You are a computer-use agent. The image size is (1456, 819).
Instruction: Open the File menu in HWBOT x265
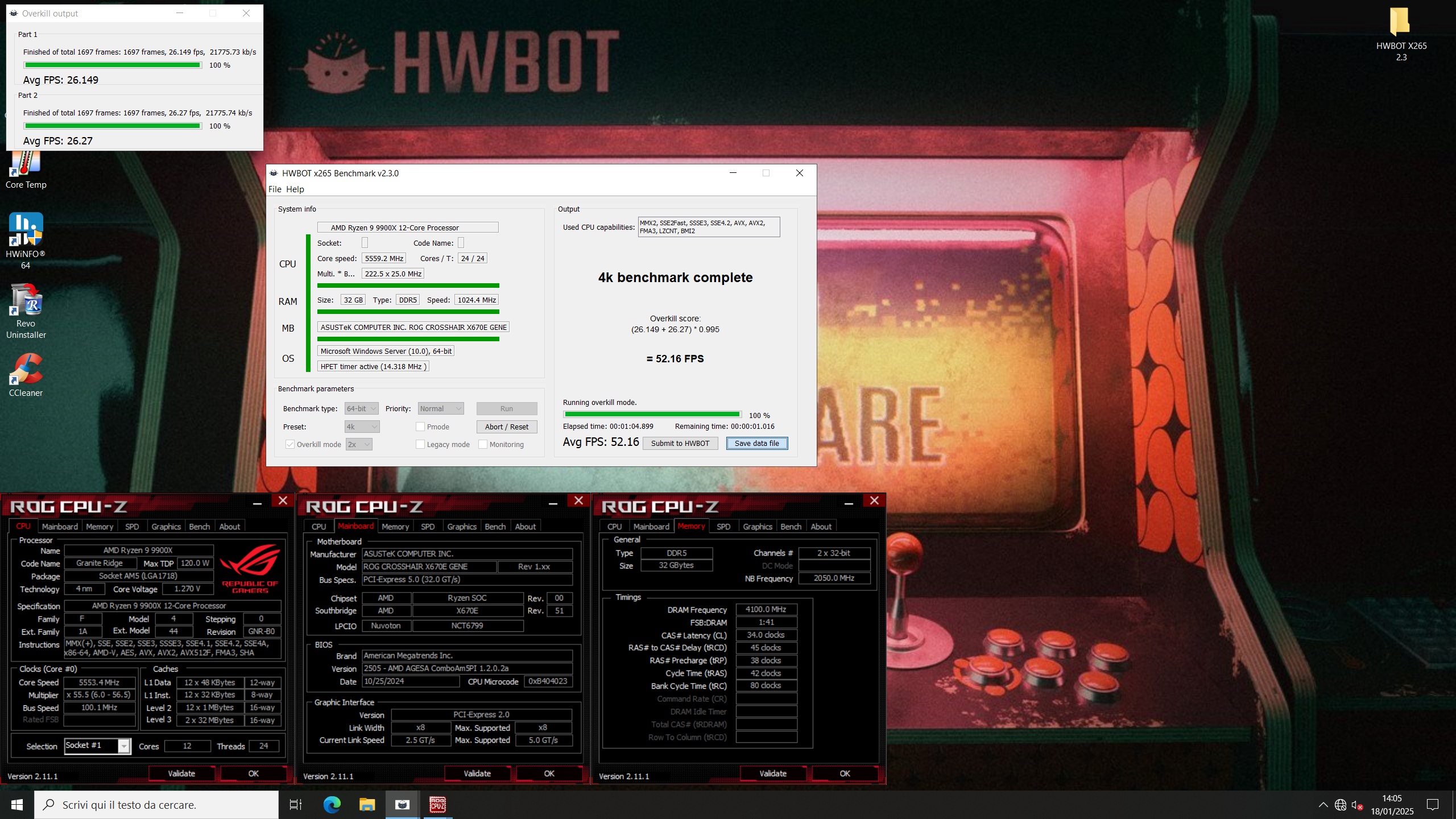275,189
